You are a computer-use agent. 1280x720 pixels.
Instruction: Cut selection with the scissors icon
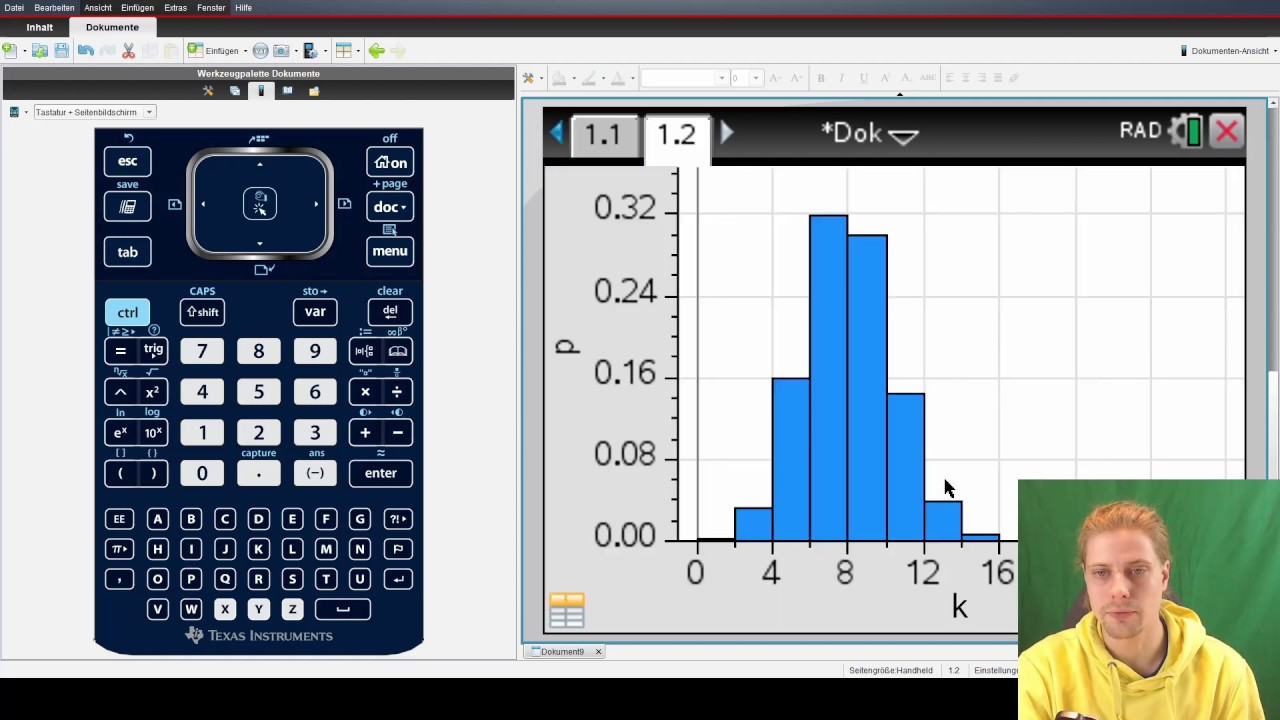click(128, 51)
